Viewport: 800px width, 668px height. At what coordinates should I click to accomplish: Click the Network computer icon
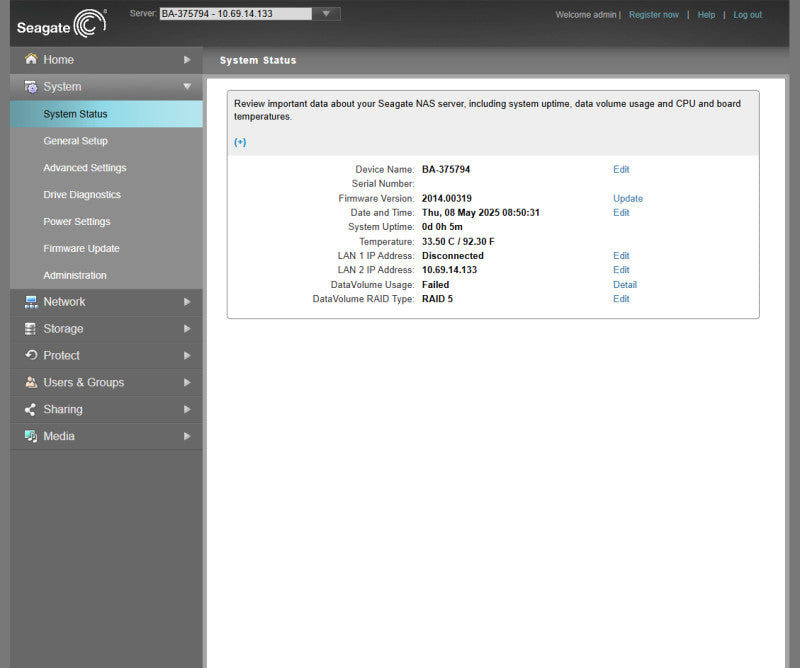pyautogui.click(x=31, y=302)
